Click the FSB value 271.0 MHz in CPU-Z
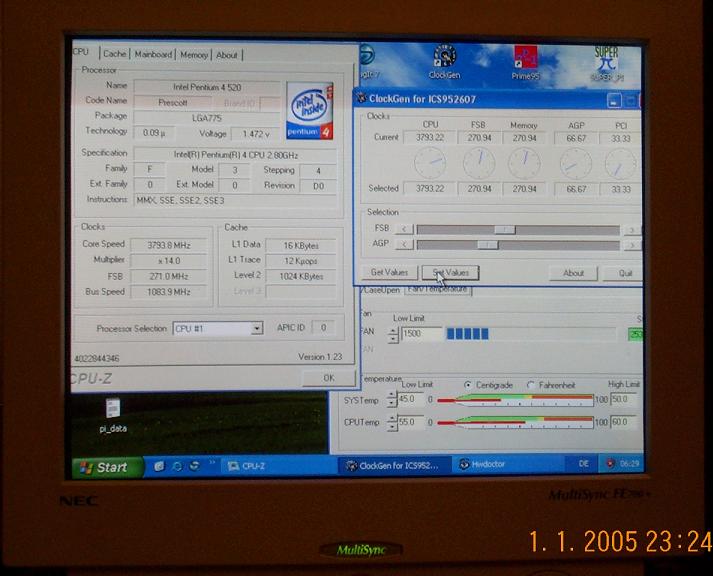 point(169,276)
